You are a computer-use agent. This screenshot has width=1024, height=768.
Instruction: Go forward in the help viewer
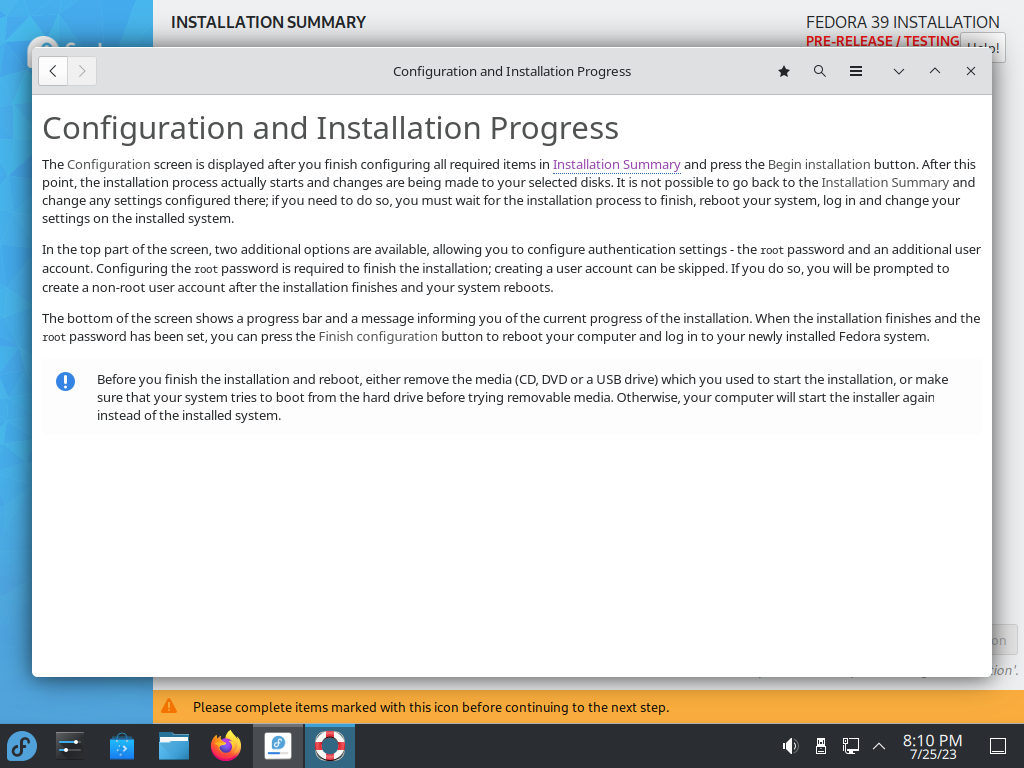(82, 71)
